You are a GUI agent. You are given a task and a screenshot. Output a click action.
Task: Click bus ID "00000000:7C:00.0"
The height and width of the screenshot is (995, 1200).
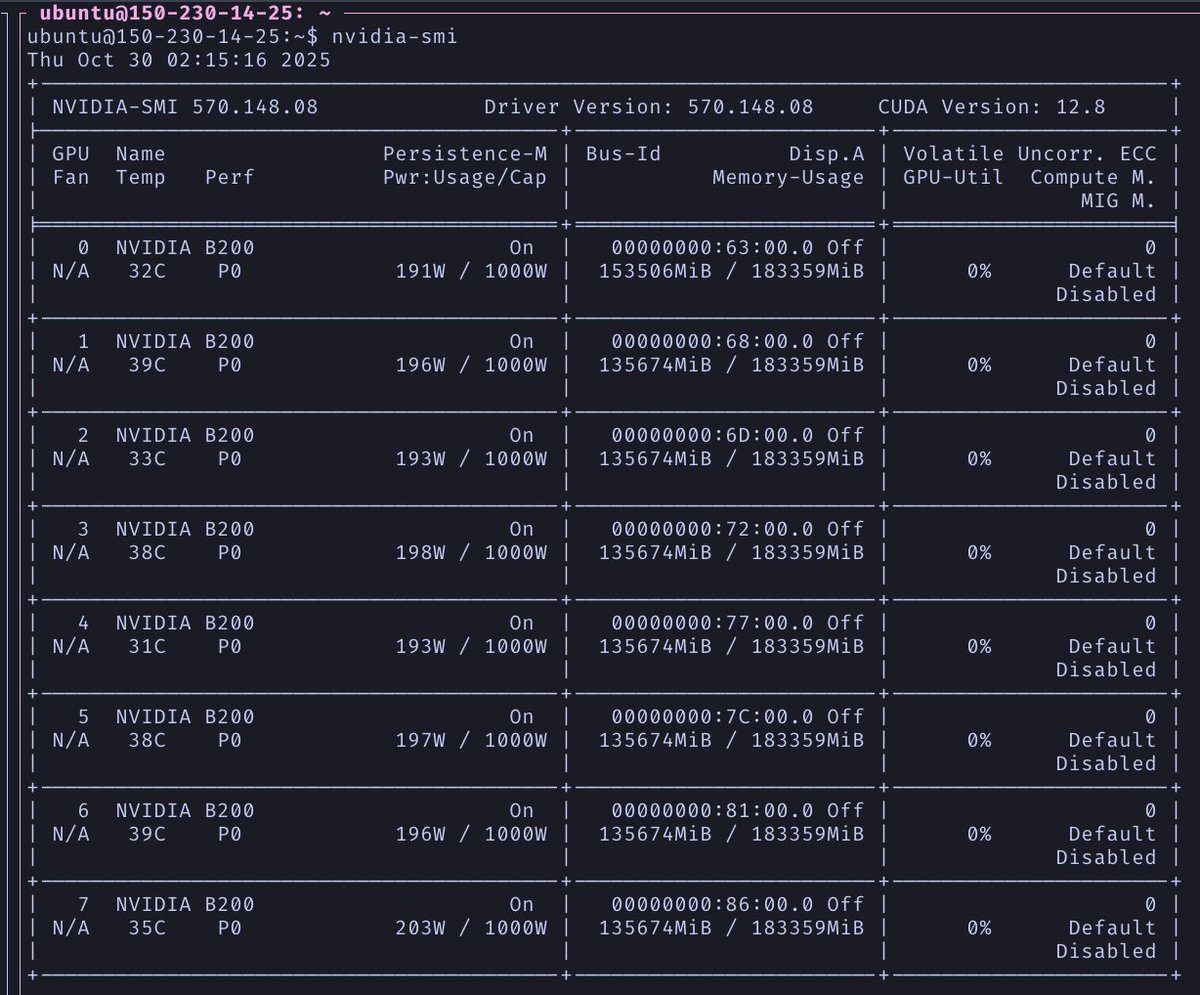[712, 716]
